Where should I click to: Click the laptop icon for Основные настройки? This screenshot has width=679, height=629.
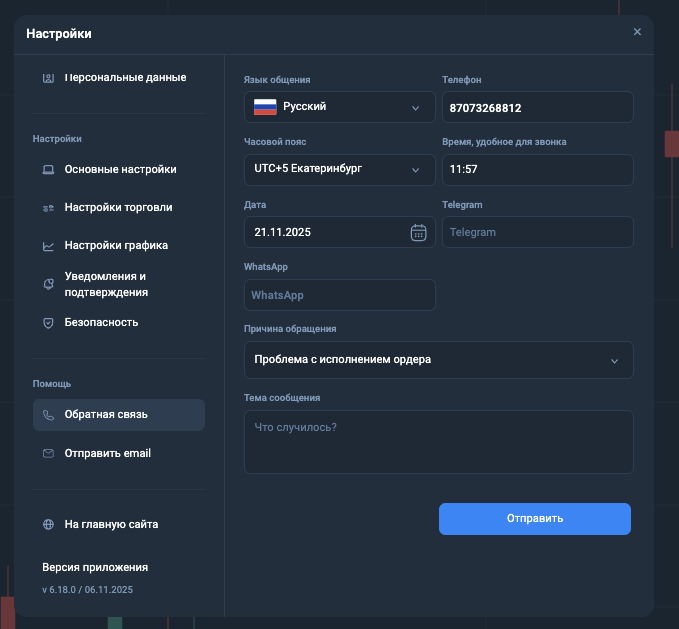tap(48, 169)
